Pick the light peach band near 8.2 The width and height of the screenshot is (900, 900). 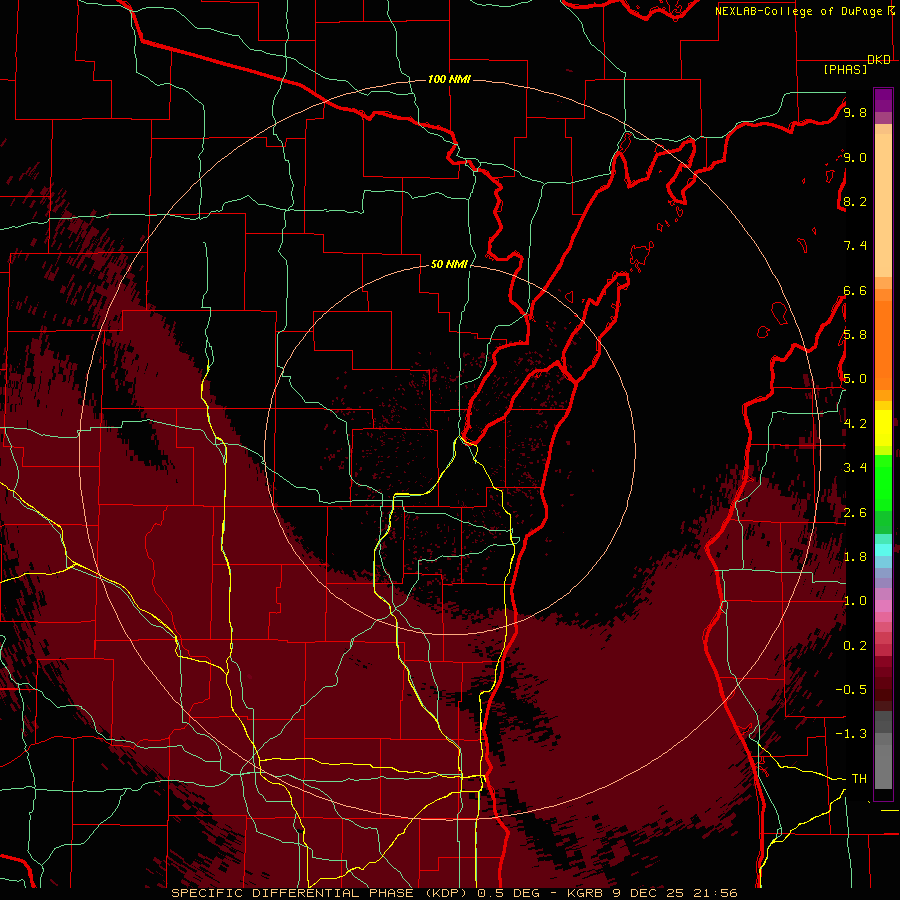[883, 205]
